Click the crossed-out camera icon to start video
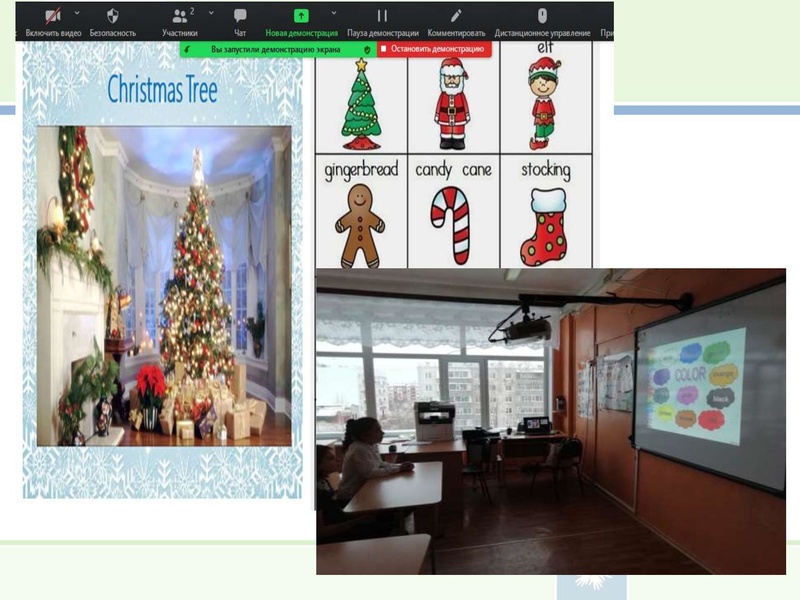 (x=52, y=17)
